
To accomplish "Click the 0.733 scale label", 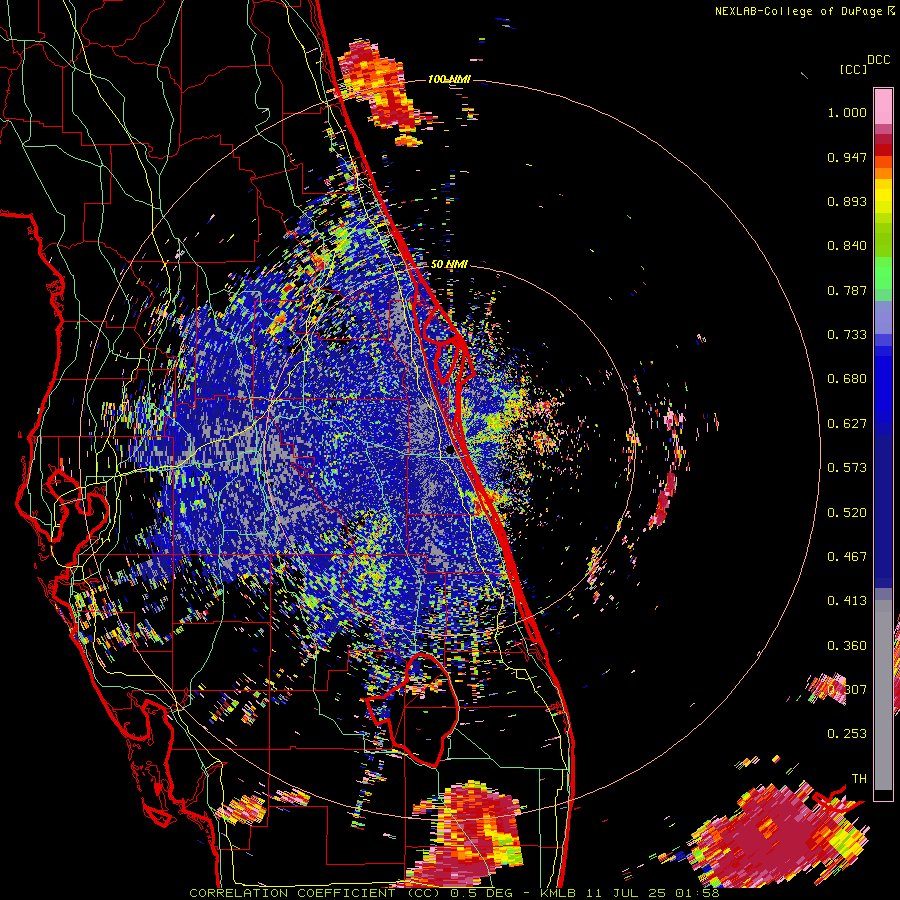I will coord(847,335).
